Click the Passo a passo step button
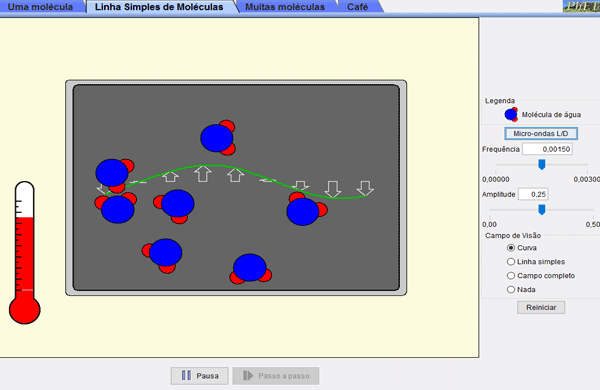The height and width of the screenshot is (390, 600). point(276,376)
